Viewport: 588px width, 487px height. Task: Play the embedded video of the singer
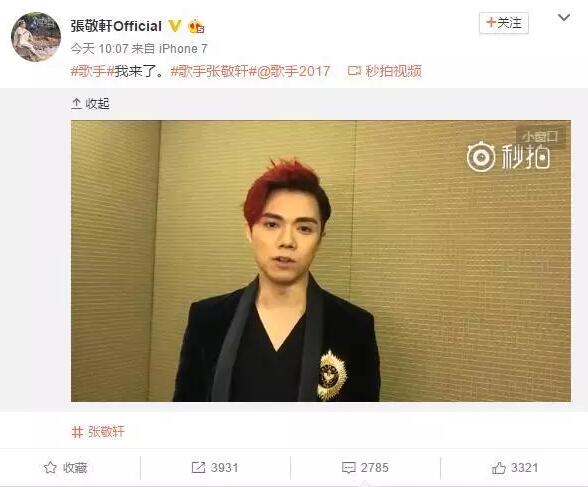point(321,261)
